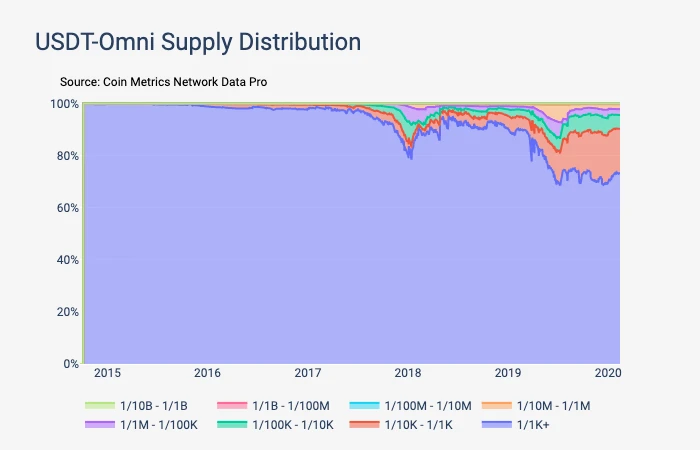Click the 80% y-axis label
The image size is (700, 450).
point(68,156)
